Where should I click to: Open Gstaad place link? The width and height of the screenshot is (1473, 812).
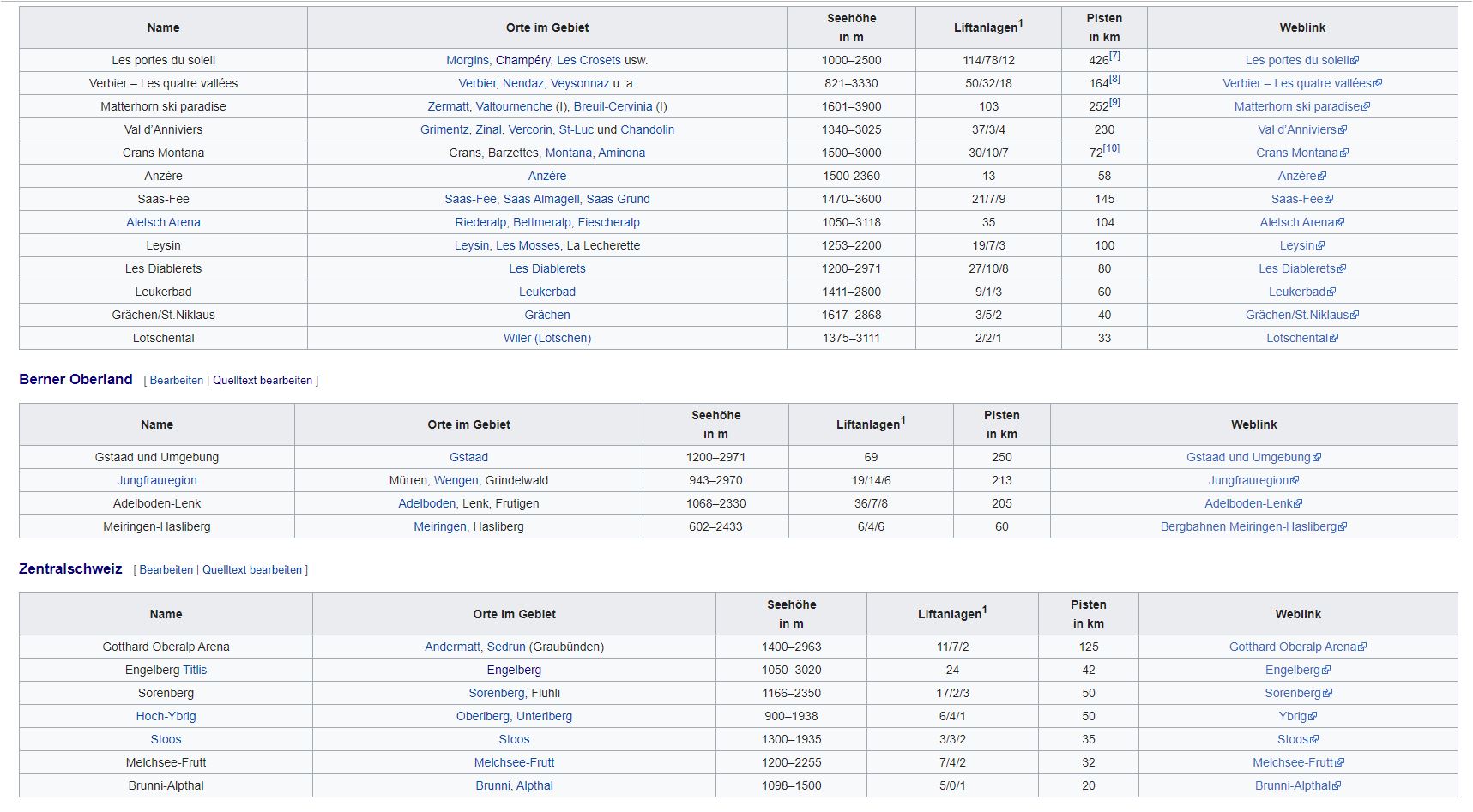coord(468,457)
